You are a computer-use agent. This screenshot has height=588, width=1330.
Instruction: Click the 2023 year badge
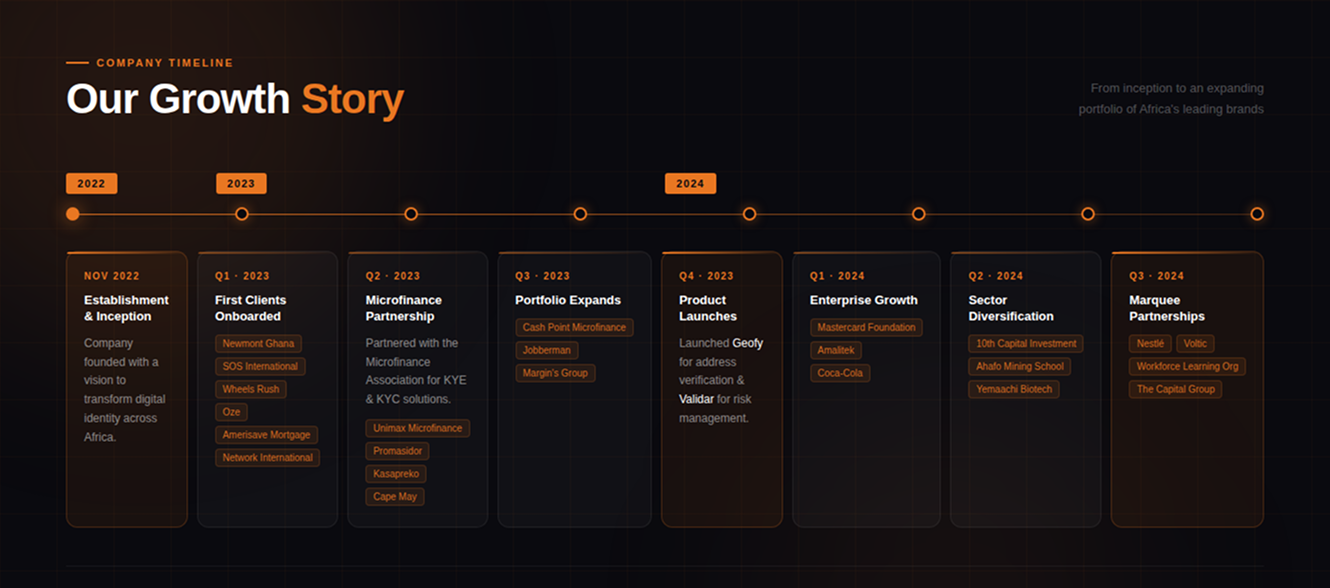241,184
